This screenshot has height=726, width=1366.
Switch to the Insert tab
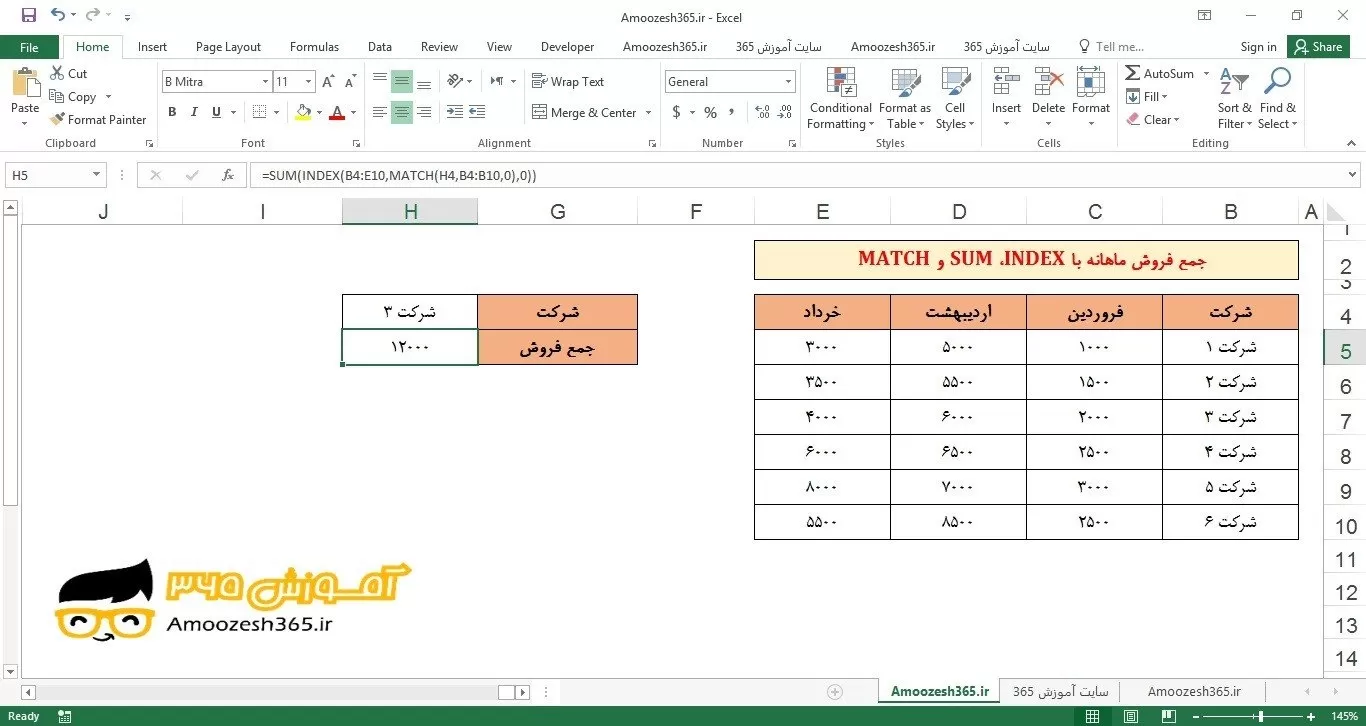[152, 47]
